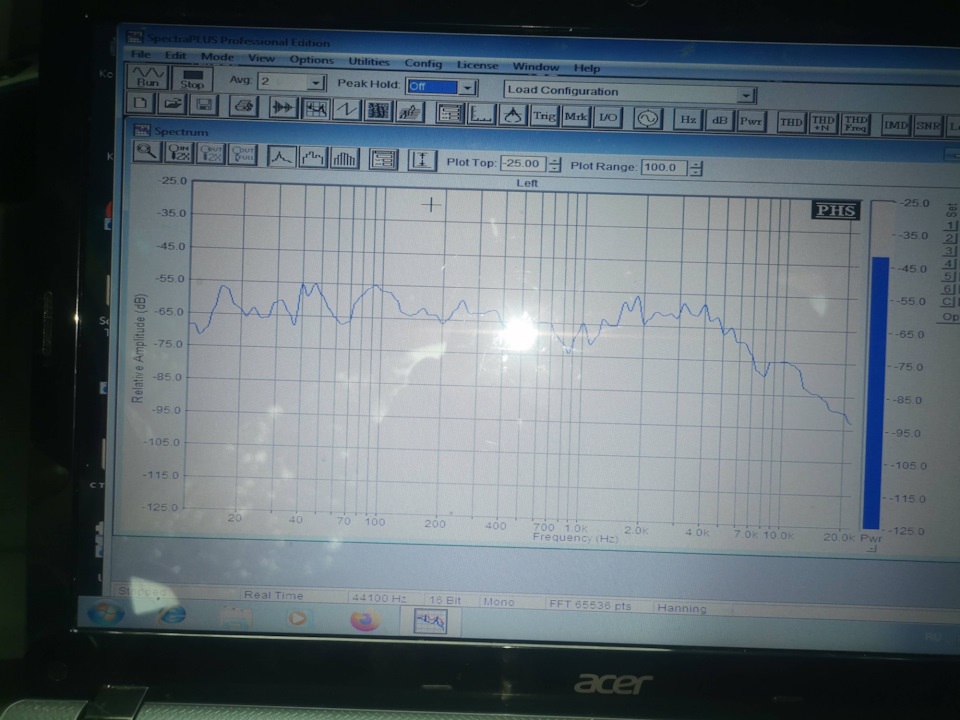Image resolution: width=960 pixels, height=720 pixels.
Task: Toggle the Time Series view icon
Action: [x=282, y=108]
